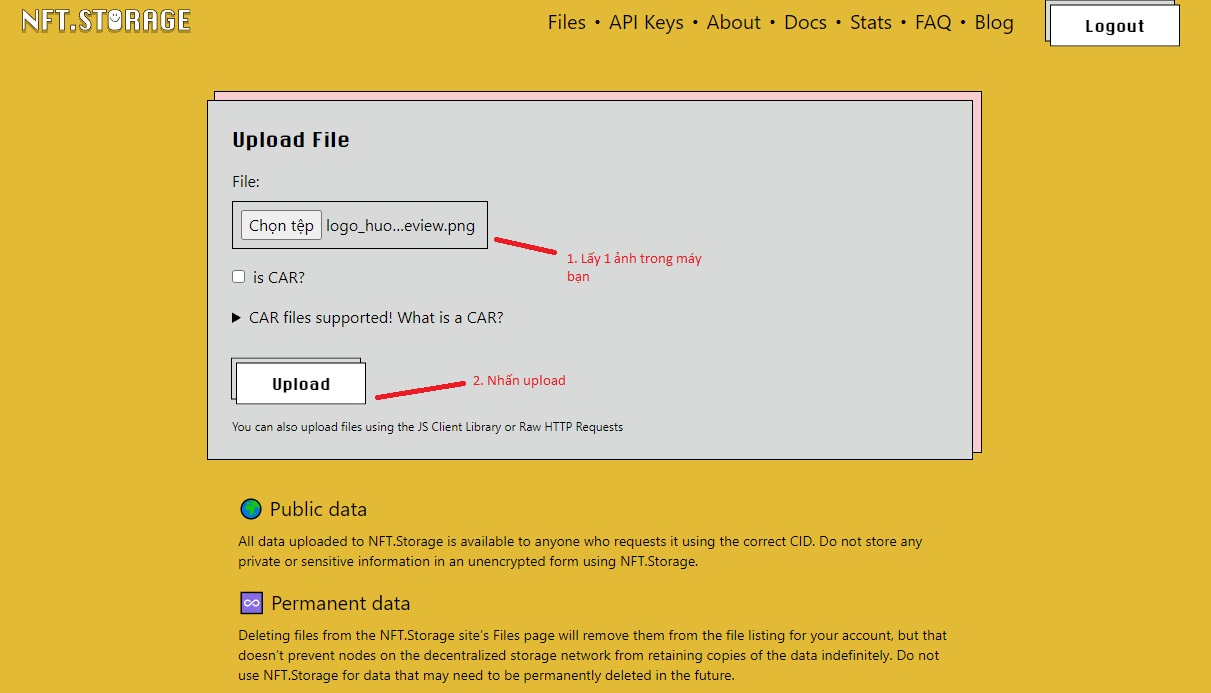Click the NFT.Storage logo

[x=106, y=21]
